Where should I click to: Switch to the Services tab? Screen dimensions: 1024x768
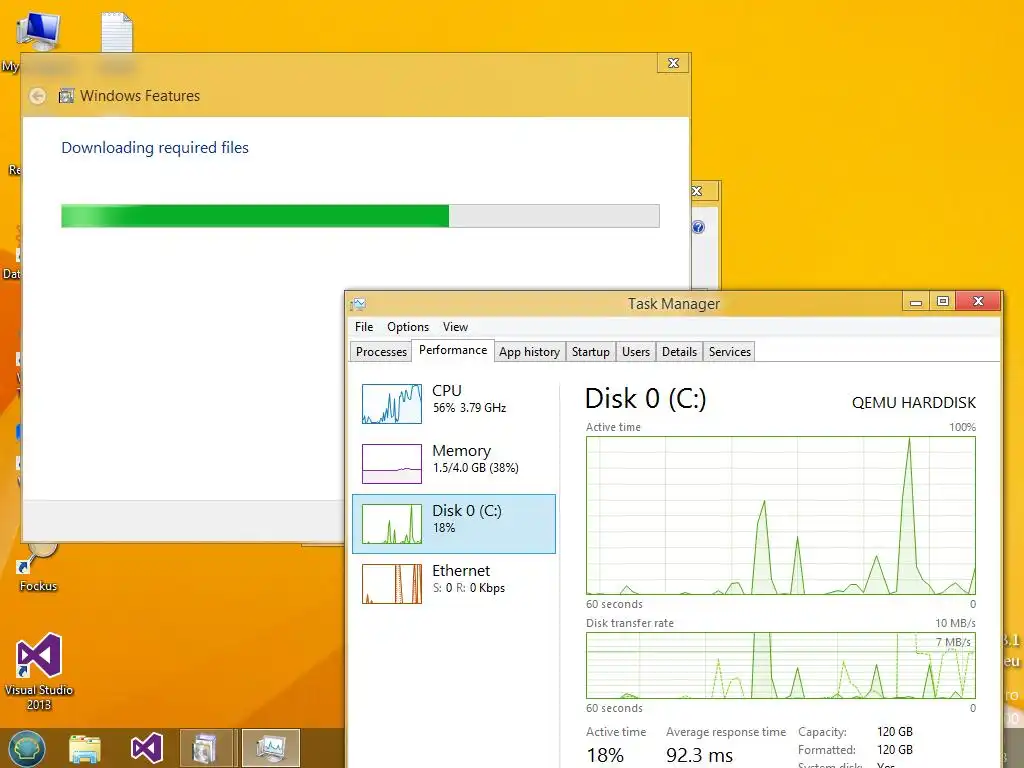click(x=729, y=352)
